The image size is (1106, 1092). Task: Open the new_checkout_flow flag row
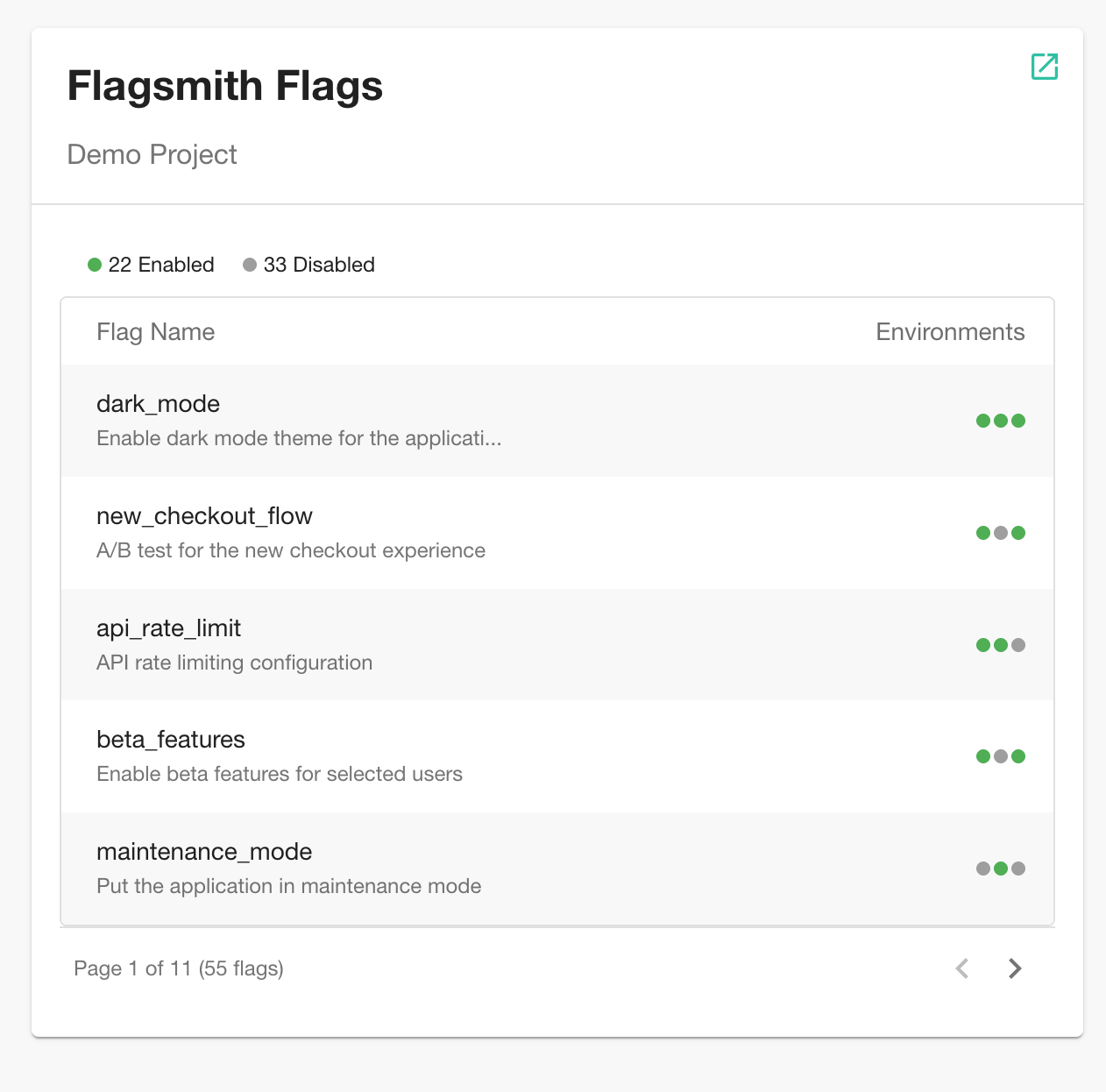click(204, 516)
